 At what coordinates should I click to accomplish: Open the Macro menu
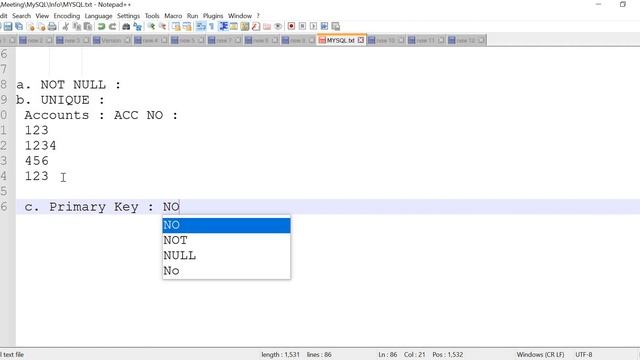(173, 16)
